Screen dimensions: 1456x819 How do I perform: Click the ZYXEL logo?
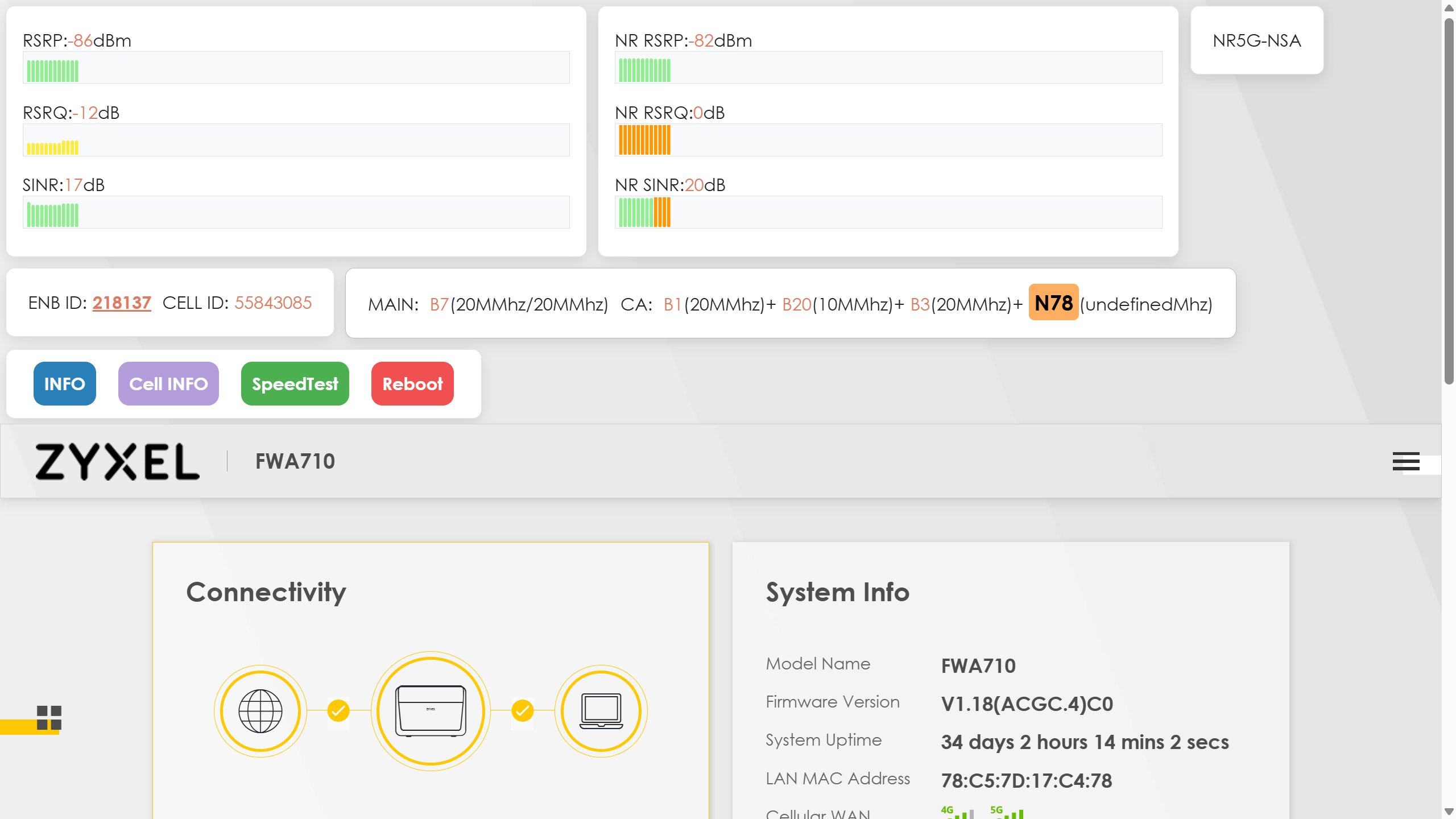click(x=118, y=461)
